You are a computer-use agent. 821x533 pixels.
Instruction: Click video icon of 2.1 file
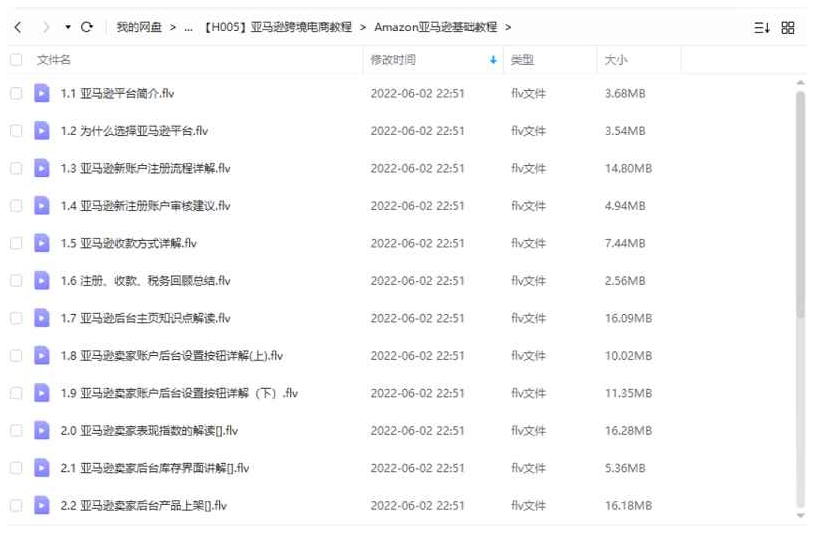coord(42,468)
